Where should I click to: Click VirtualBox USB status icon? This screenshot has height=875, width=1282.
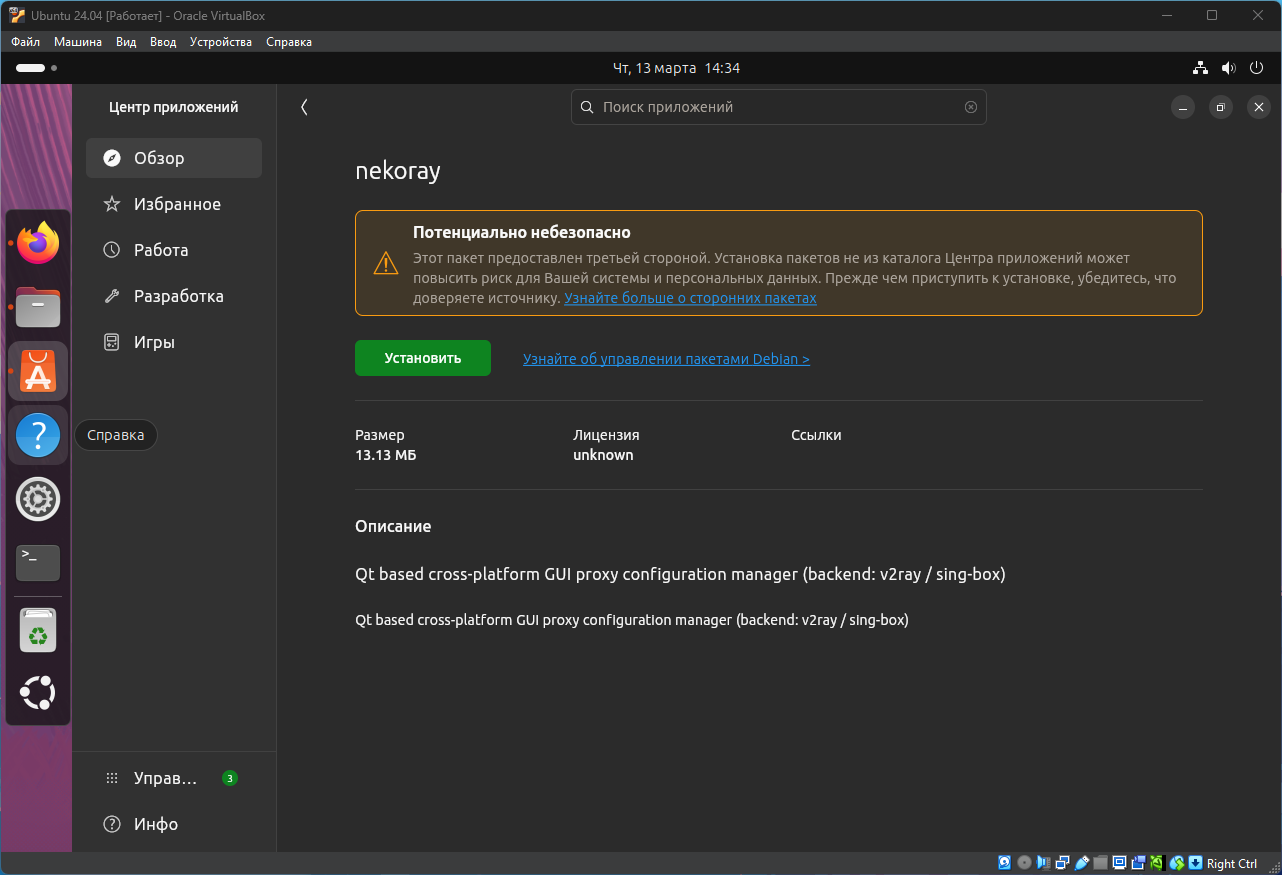pos(1081,863)
